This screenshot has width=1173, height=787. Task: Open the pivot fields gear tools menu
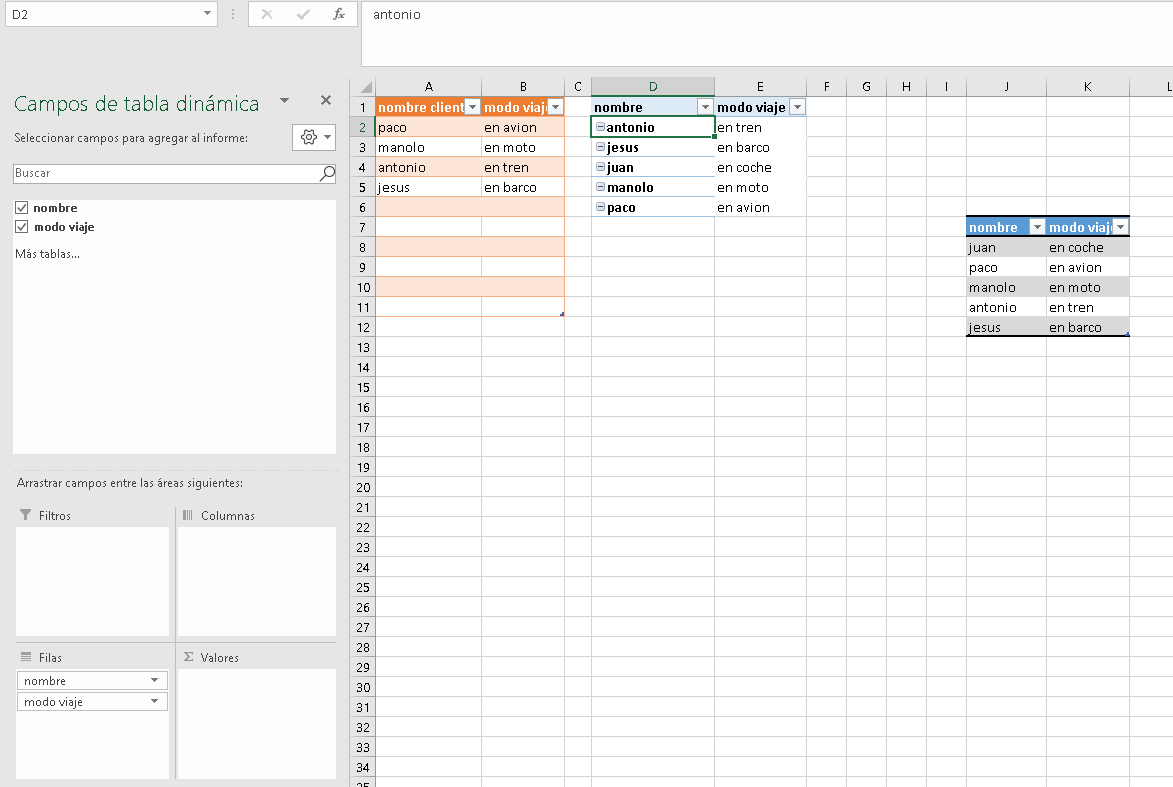313,138
